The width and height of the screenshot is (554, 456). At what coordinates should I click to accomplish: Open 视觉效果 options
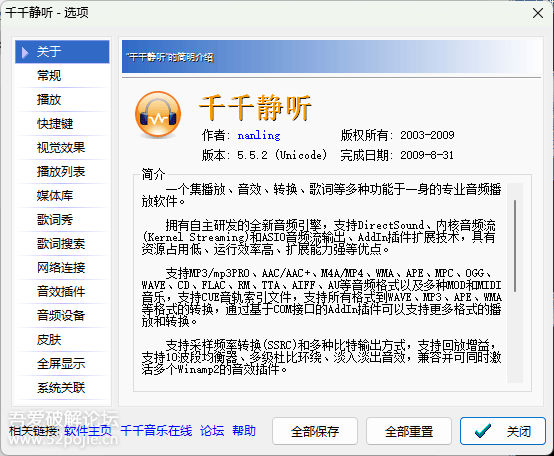click(x=62, y=148)
